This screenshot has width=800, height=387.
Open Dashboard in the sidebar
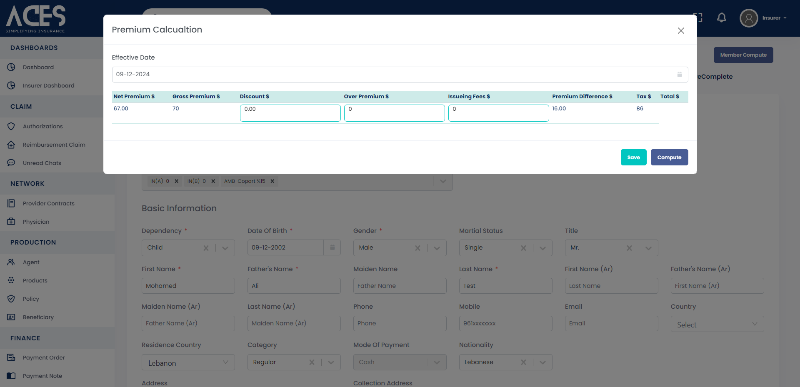(38, 67)
